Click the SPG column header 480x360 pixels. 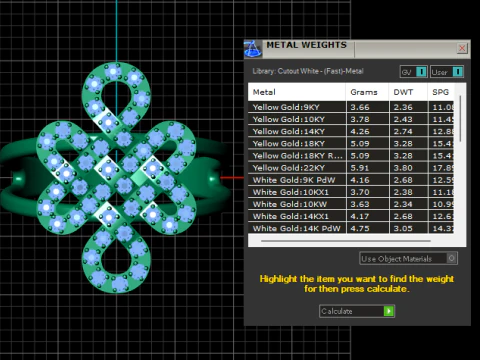click(440, 92)
